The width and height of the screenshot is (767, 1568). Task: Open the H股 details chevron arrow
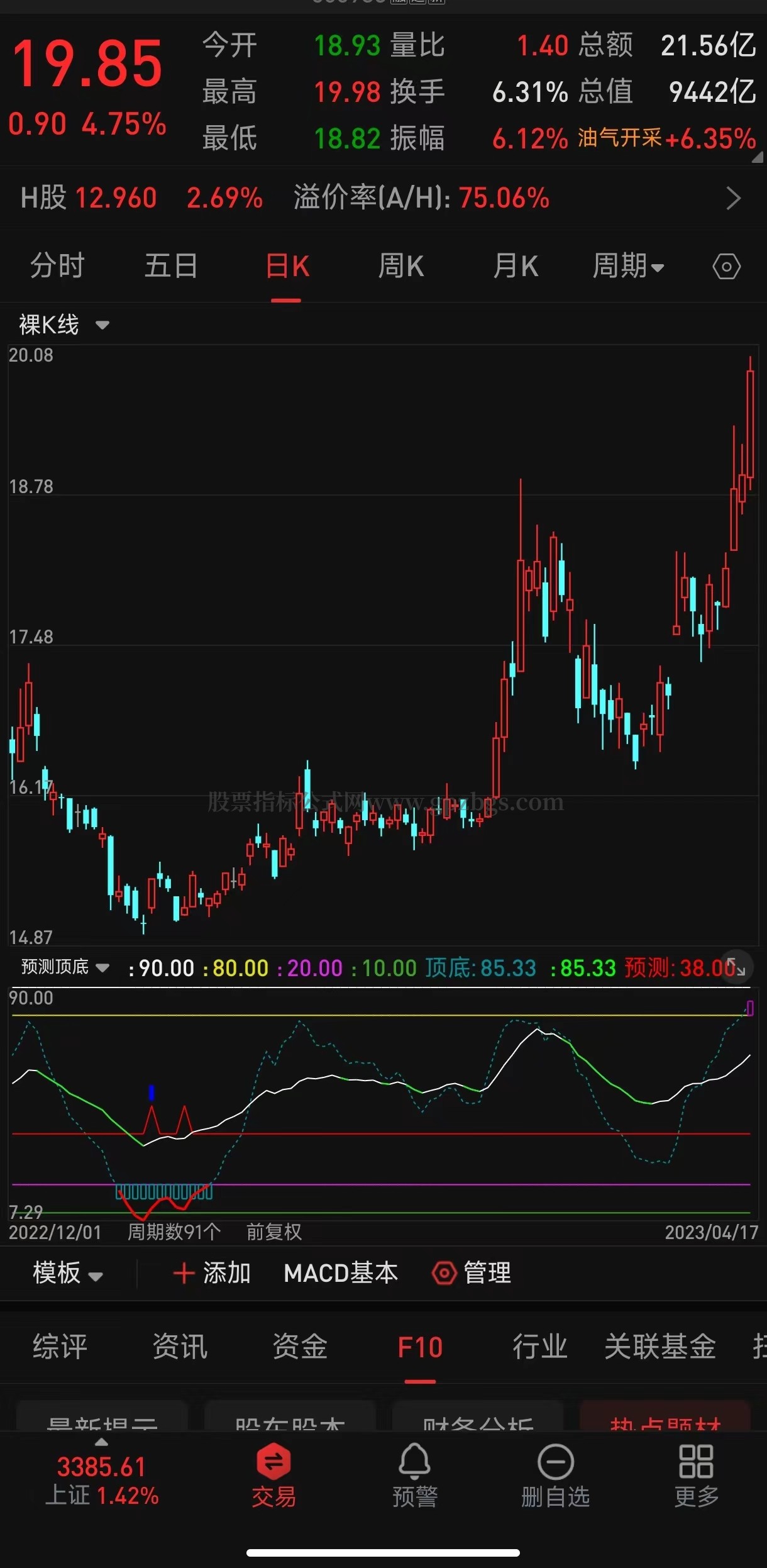click(x=733, y=199)
